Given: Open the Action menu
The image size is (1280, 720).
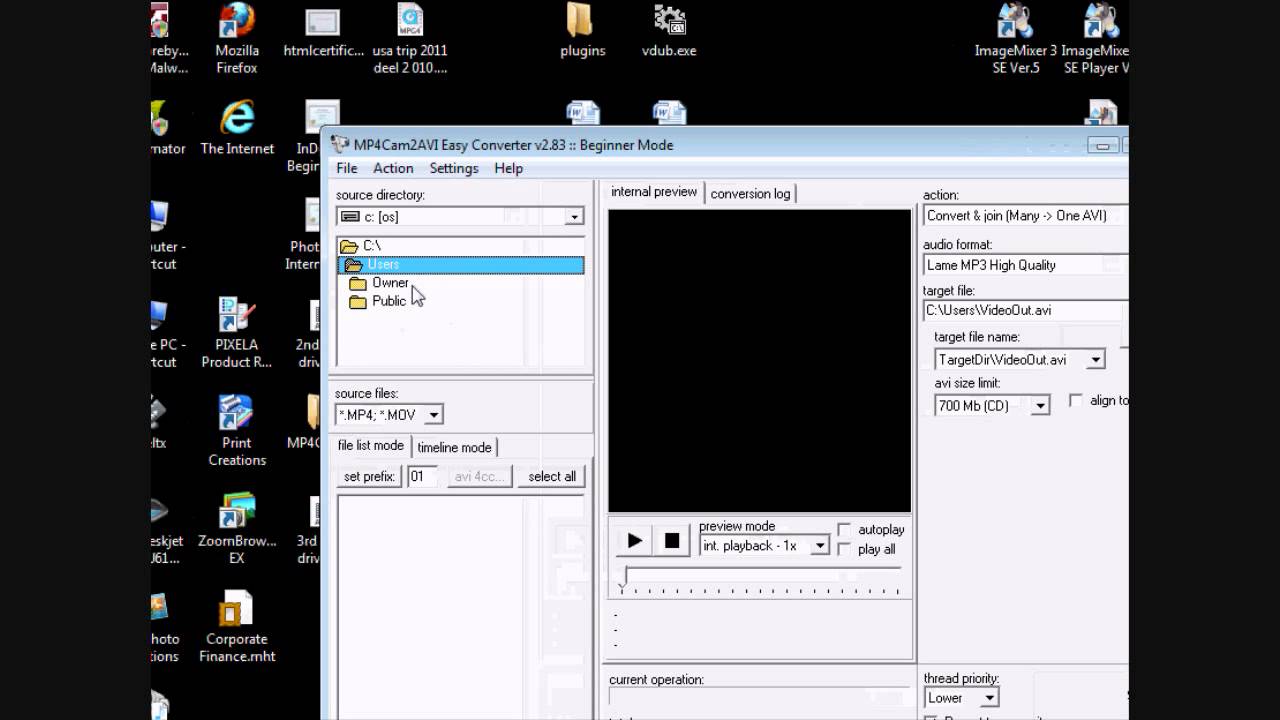Looking at the screenshot, I should (393, 168).
